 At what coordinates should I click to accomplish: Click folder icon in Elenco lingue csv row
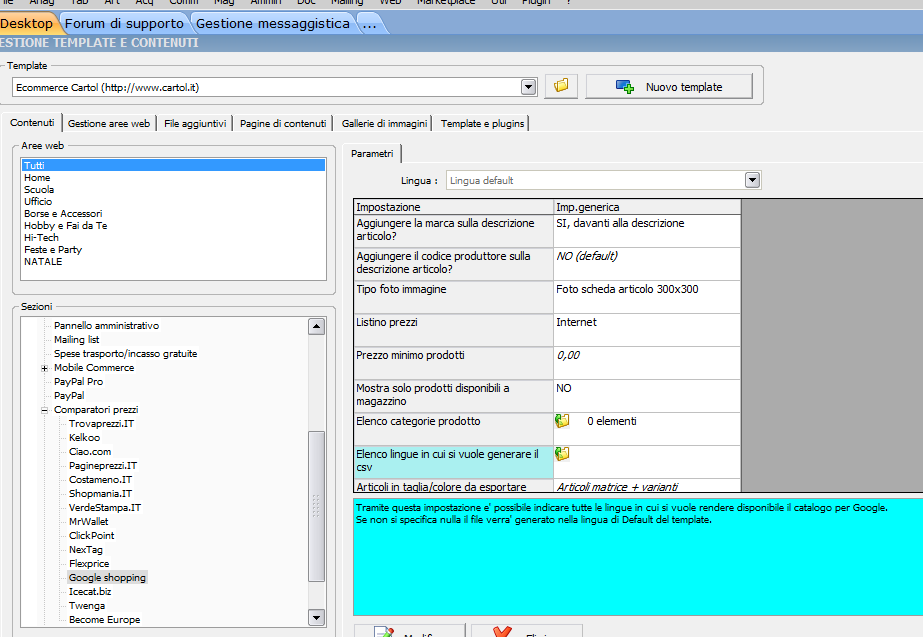(562, 454)
